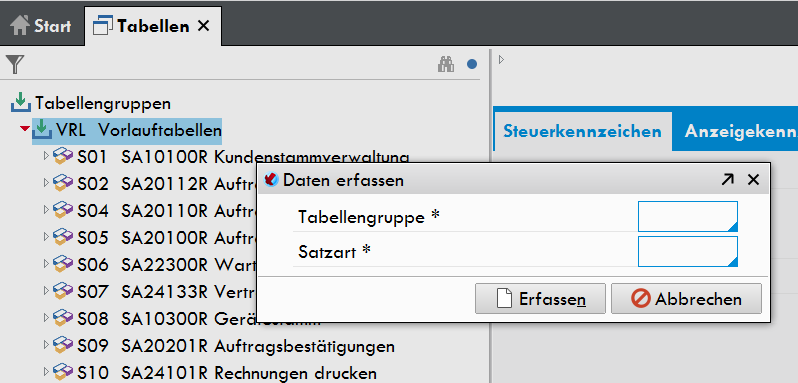Click the filter funnel icon
Image resolution: width=798 pixels, height=383 pixels.
(x=15, y=65)
